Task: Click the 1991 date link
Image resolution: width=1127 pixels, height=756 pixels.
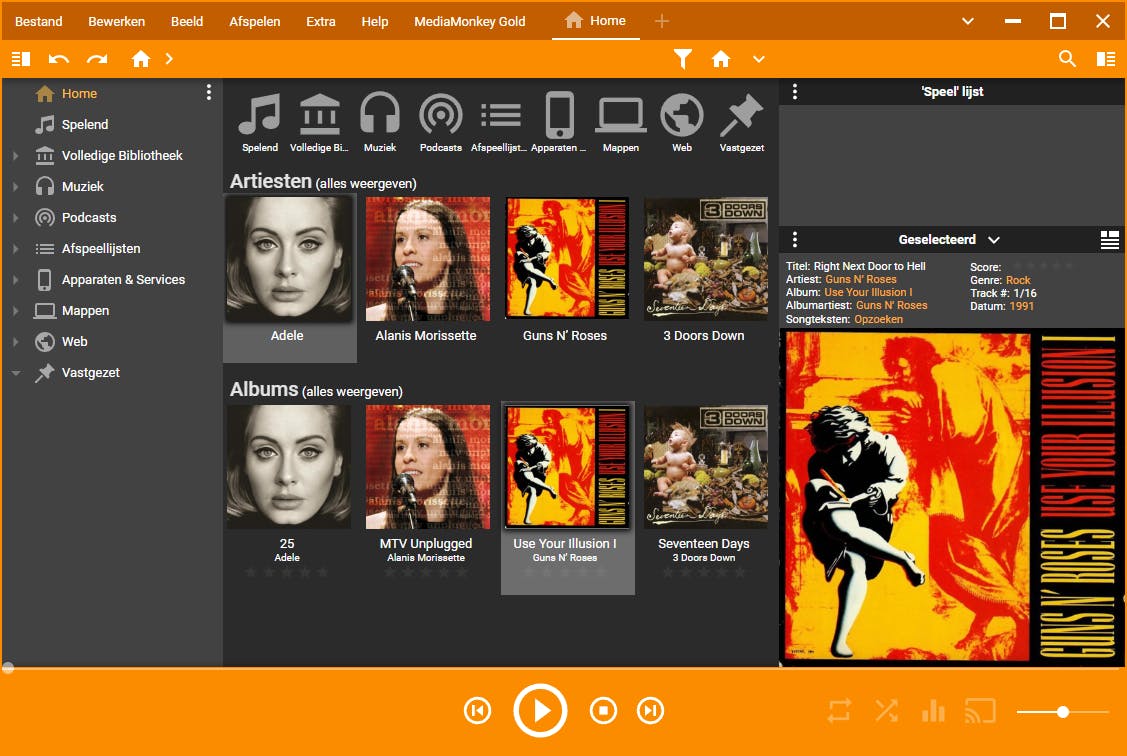Action: click(x=1021, y=306)
